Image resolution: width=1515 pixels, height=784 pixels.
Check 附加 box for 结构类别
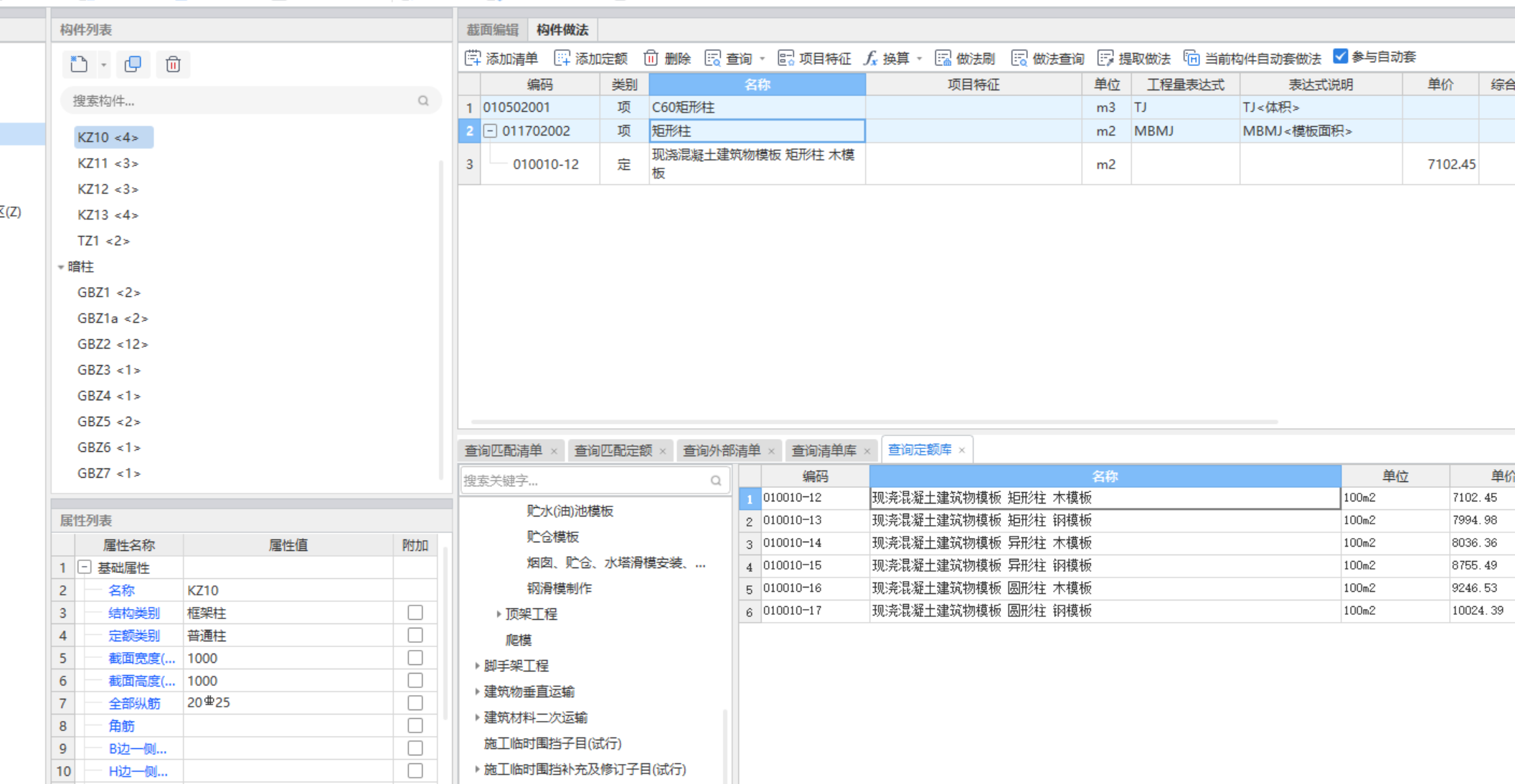(x=415, y=613)
